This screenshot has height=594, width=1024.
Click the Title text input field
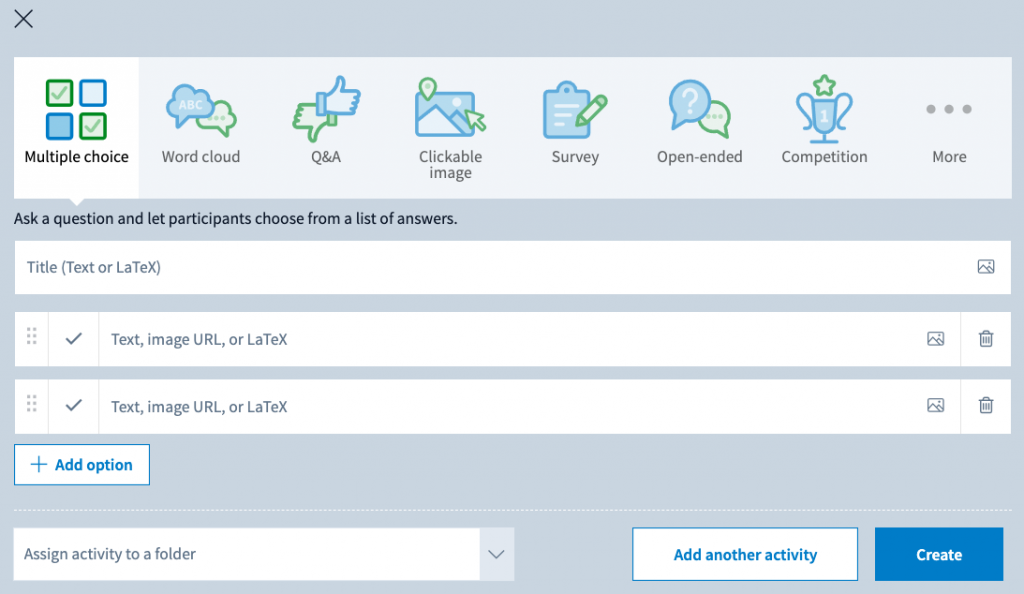pos(490,267)
